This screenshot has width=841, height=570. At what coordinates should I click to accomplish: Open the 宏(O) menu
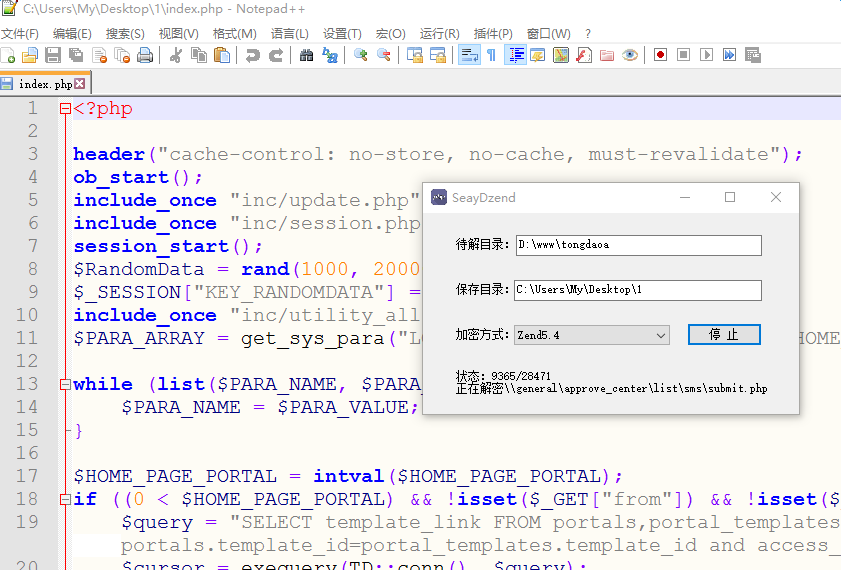tap(390, 34)
